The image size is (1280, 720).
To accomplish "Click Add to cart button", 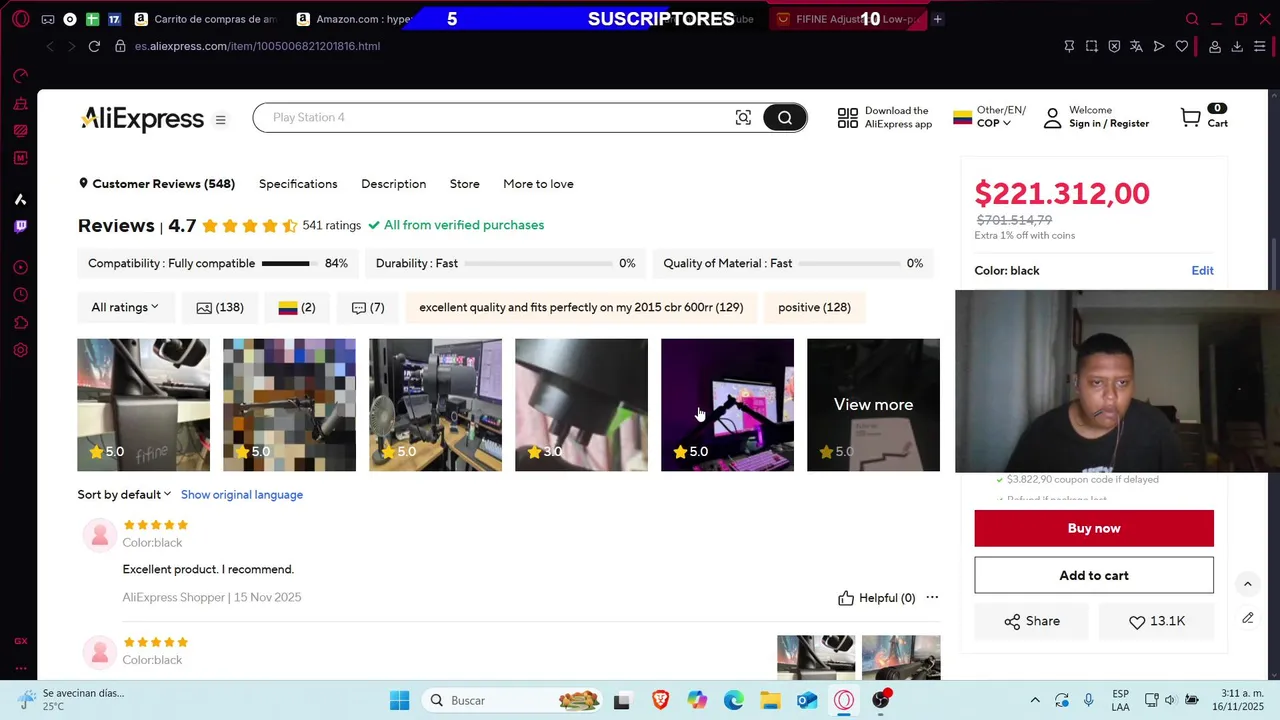I will 1094,575.
